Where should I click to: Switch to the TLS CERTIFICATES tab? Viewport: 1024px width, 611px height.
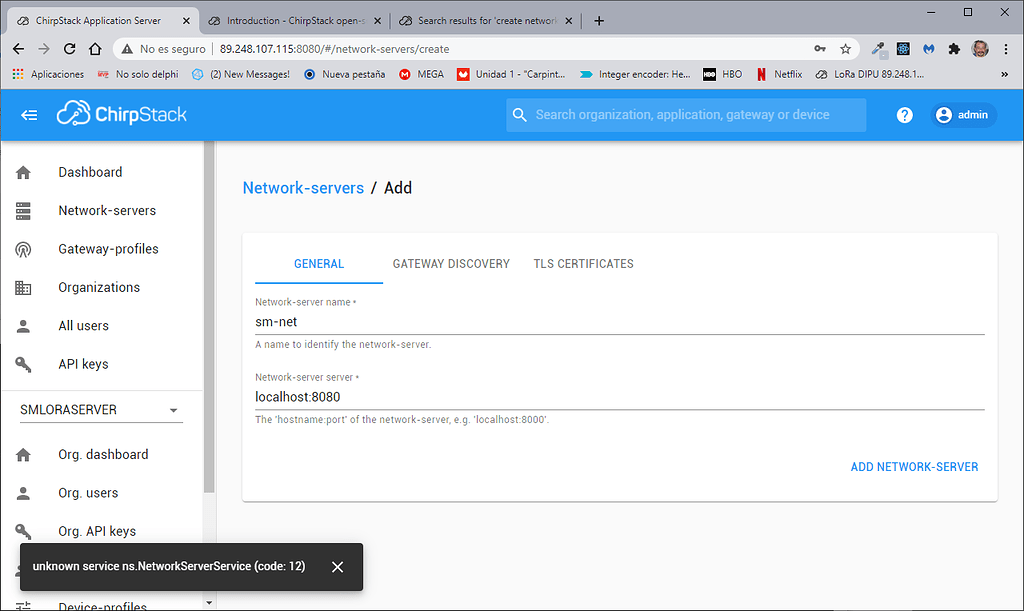583,263
